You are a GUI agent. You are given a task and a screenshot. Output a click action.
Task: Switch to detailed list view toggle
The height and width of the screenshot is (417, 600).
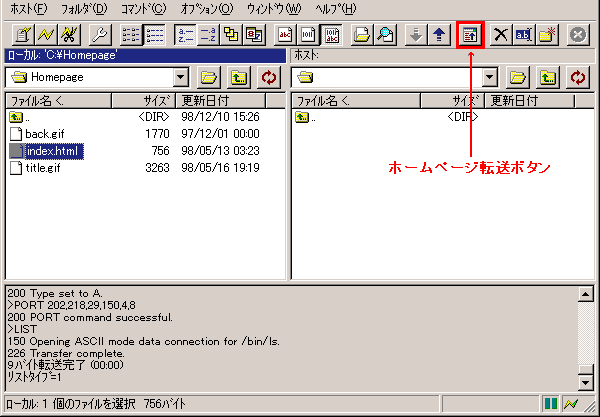[154, 34]
